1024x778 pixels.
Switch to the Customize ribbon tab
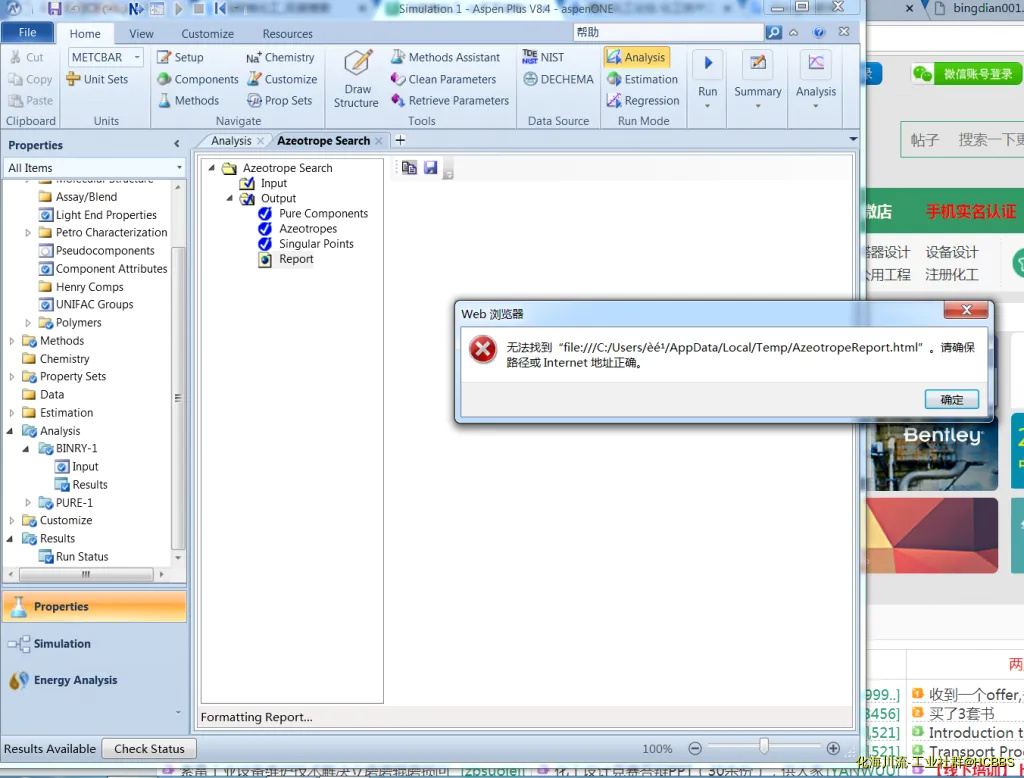[x=207, y=34]
